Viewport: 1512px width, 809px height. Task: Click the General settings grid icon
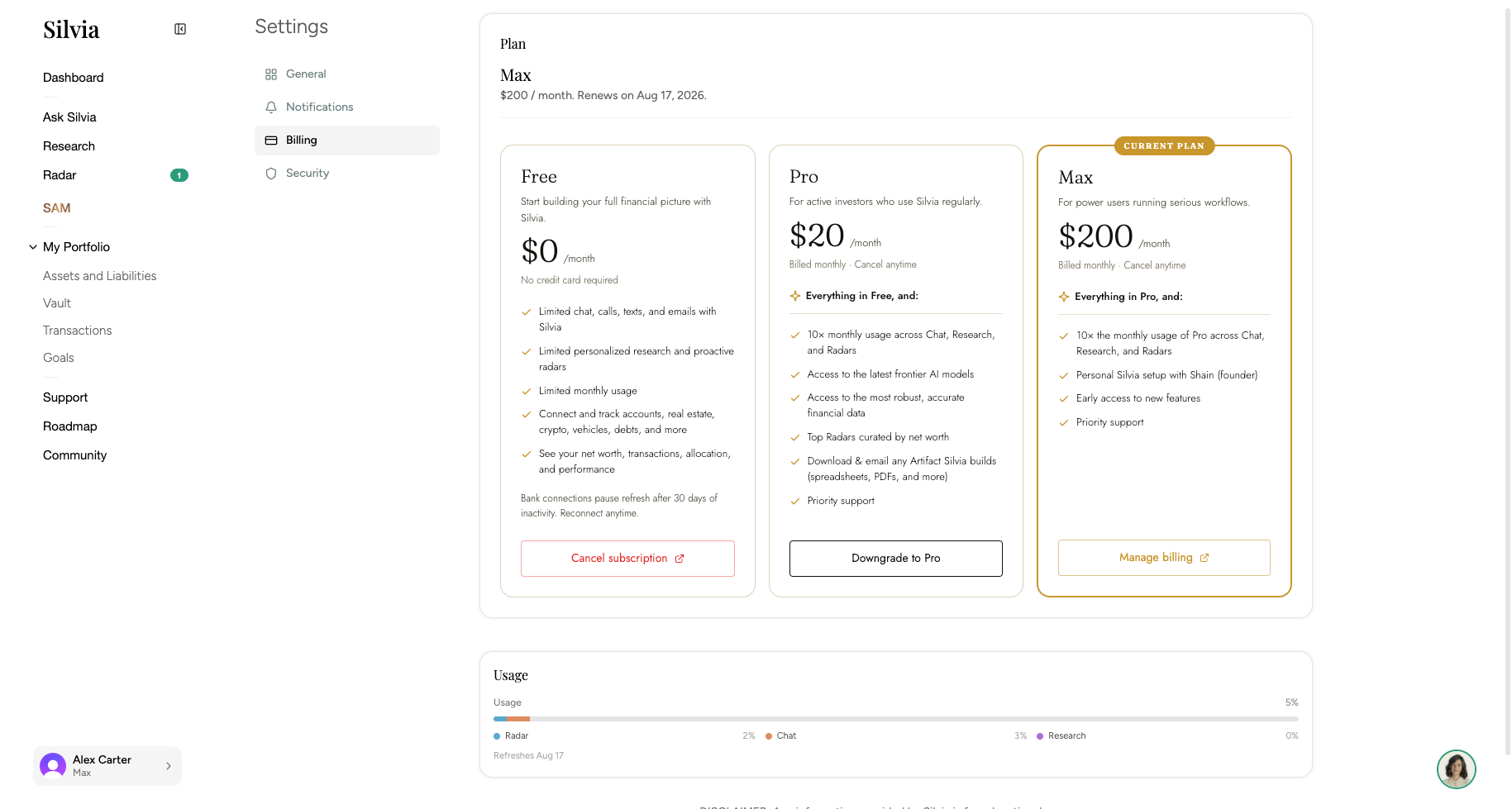(271, 74)
